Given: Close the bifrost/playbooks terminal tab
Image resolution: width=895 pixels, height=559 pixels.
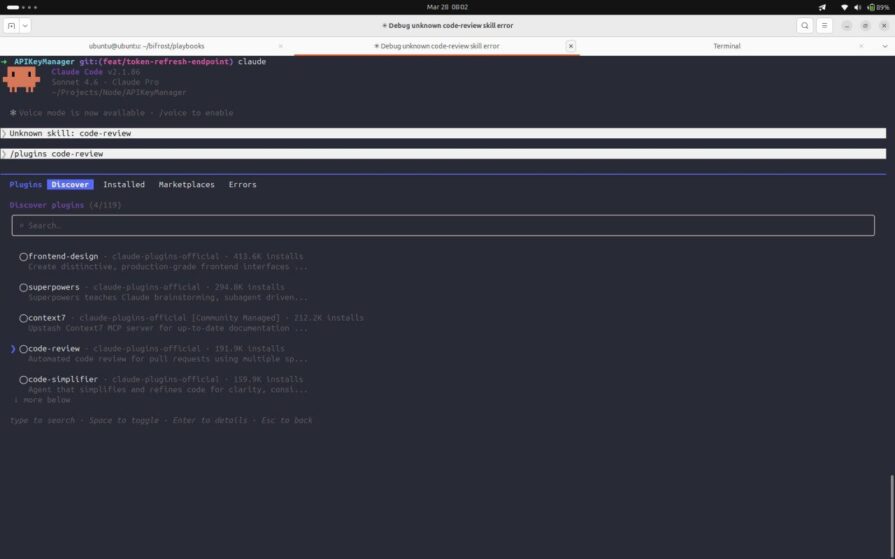Looking at the screenshot, I should (x=280, y=46).
